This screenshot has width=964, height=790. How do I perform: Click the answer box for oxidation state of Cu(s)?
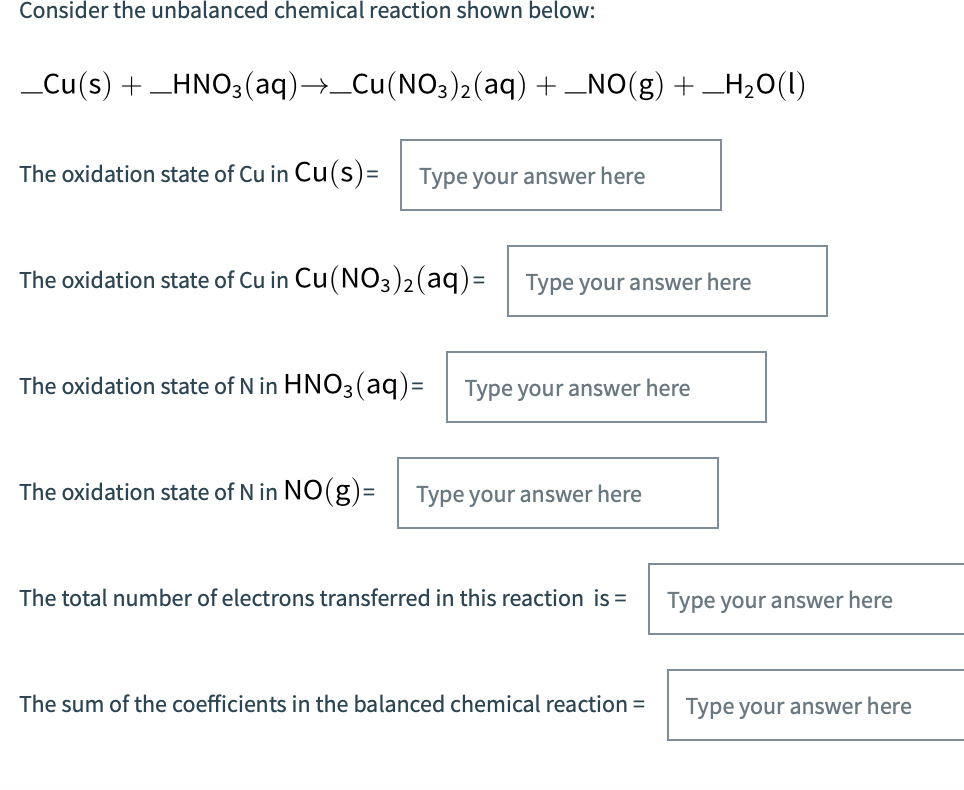560,176
